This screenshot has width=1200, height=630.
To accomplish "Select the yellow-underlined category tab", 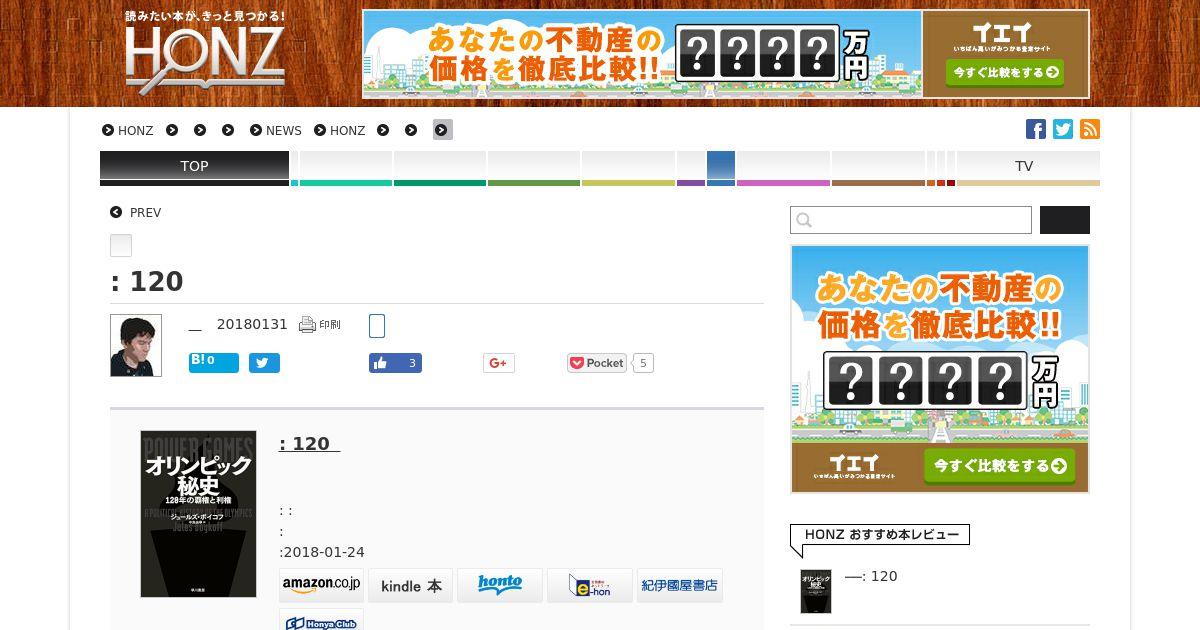I will pyautogui.click(x=628, y=168).
